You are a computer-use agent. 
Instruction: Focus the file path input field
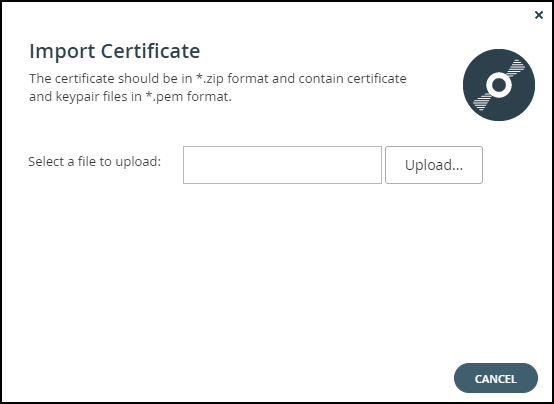pyautogui.click(x=282, y=165)
